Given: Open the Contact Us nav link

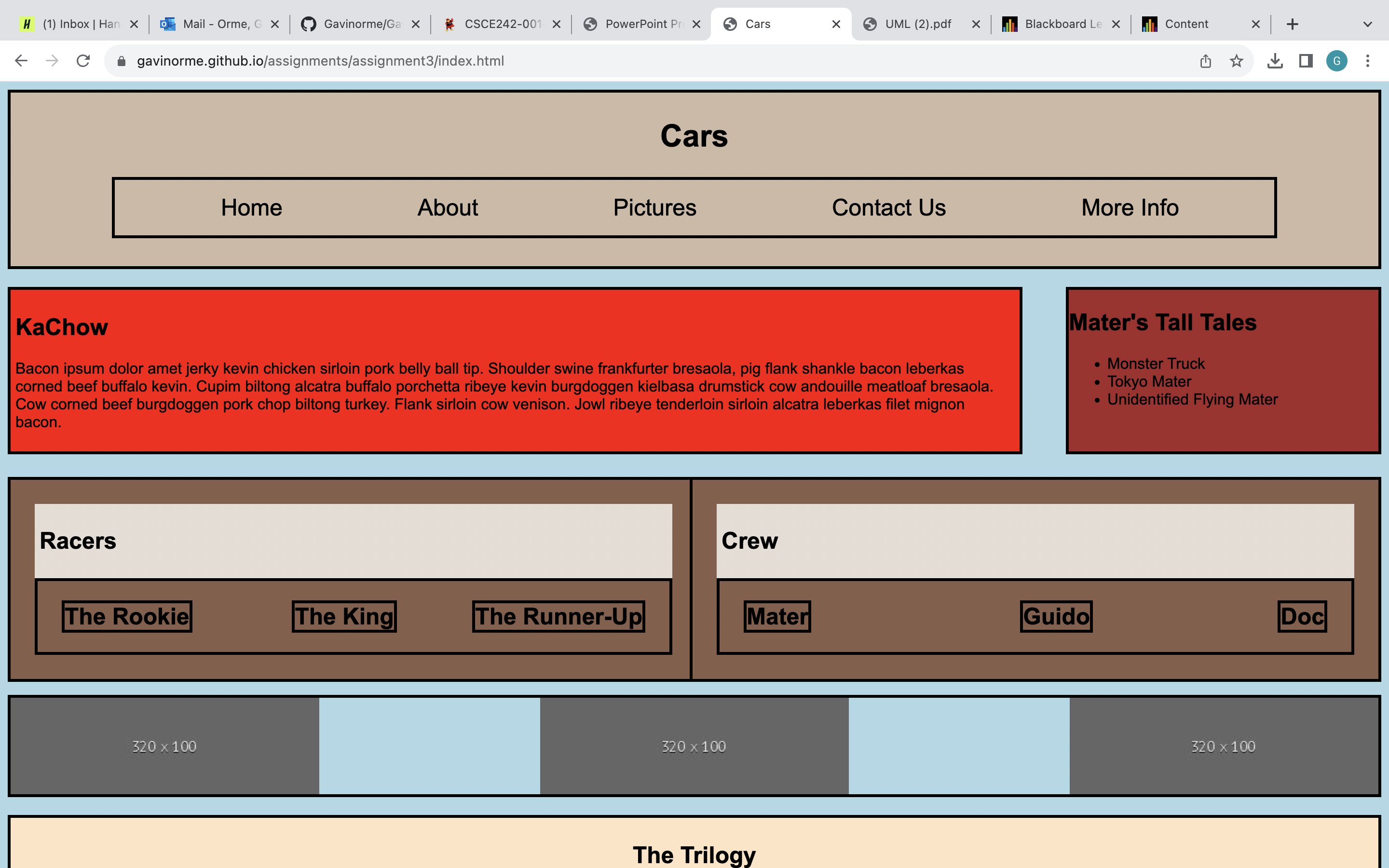Looking at the screenshot, I should 888,208.
